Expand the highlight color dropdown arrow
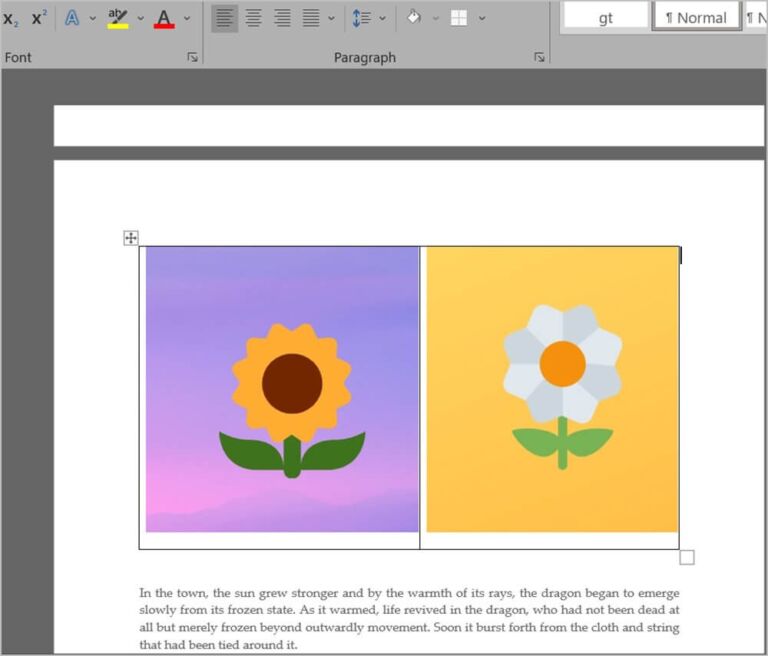 140,18
